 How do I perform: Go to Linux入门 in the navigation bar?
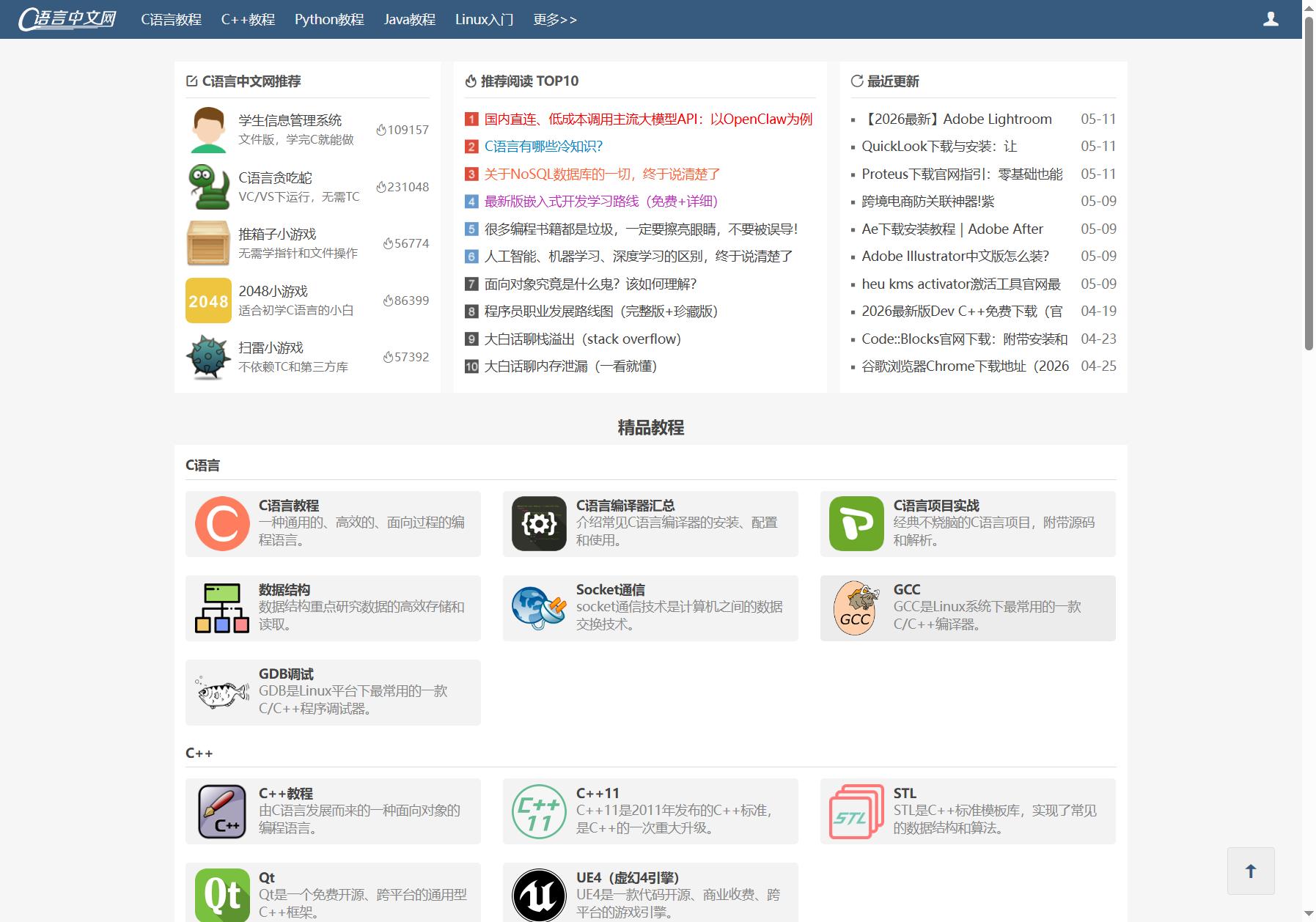click(x=484, y=20)
